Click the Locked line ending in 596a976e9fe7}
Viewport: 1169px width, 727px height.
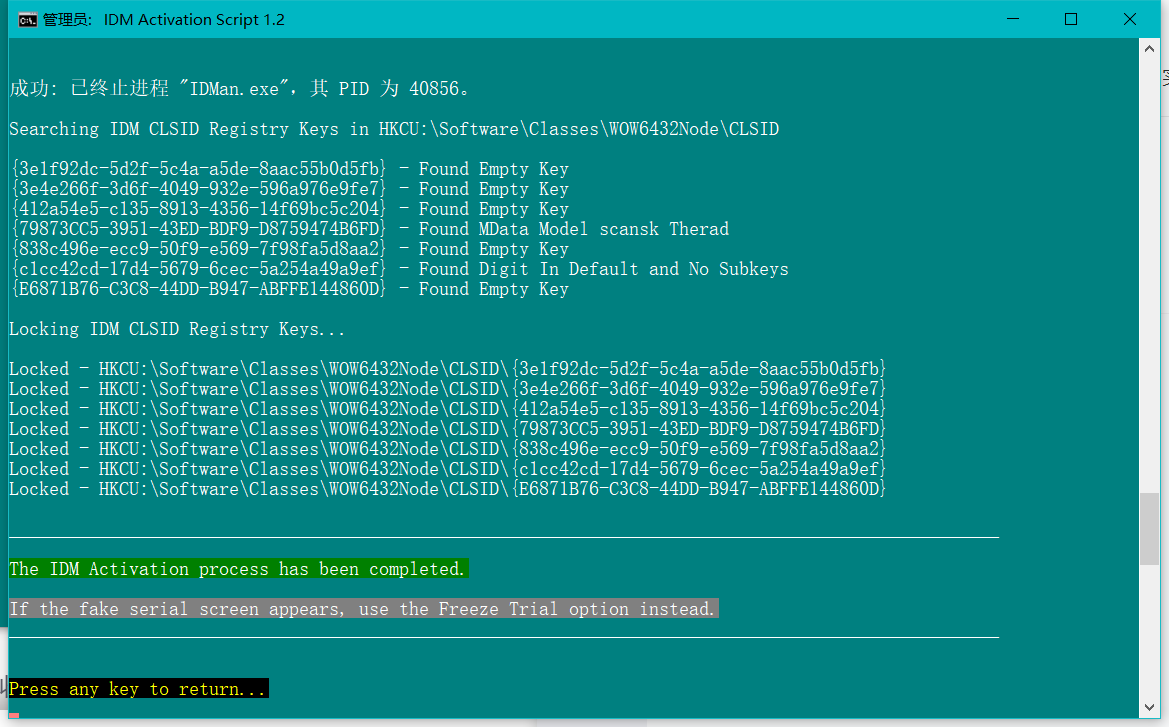(447, 389)
